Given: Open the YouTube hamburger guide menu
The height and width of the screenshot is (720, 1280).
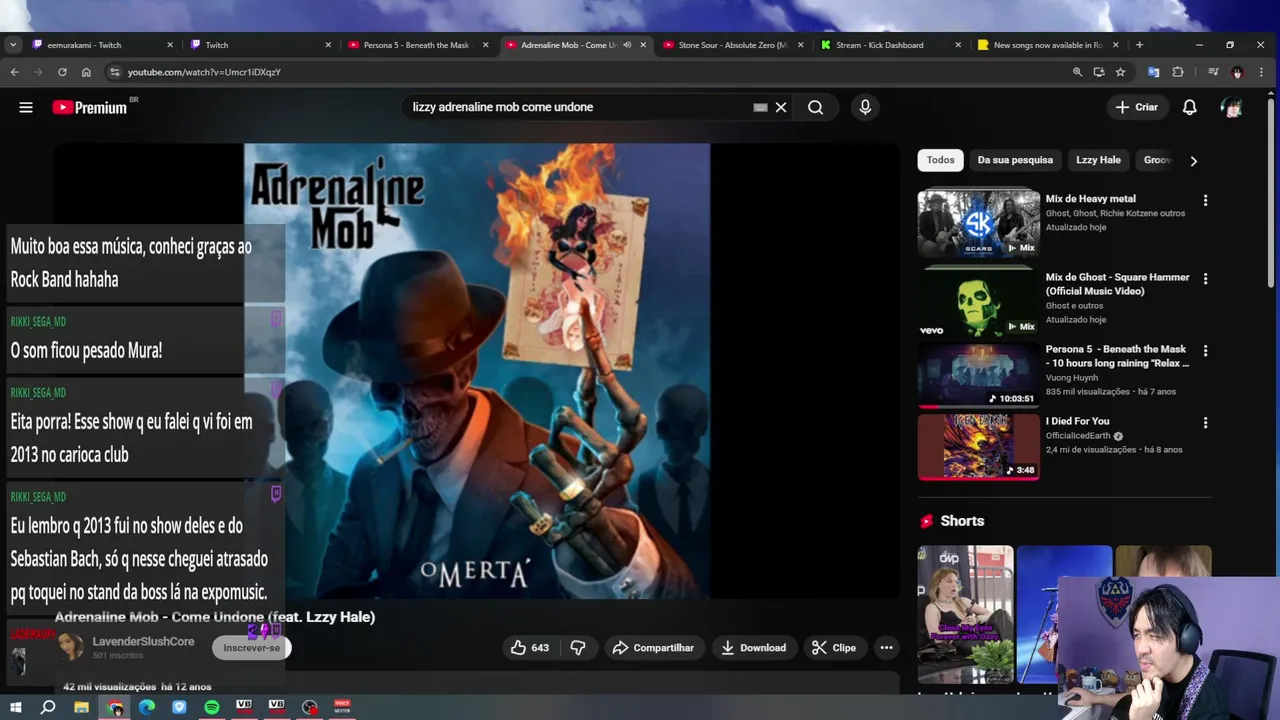Looking at the screenshot, I should [26, 107].
